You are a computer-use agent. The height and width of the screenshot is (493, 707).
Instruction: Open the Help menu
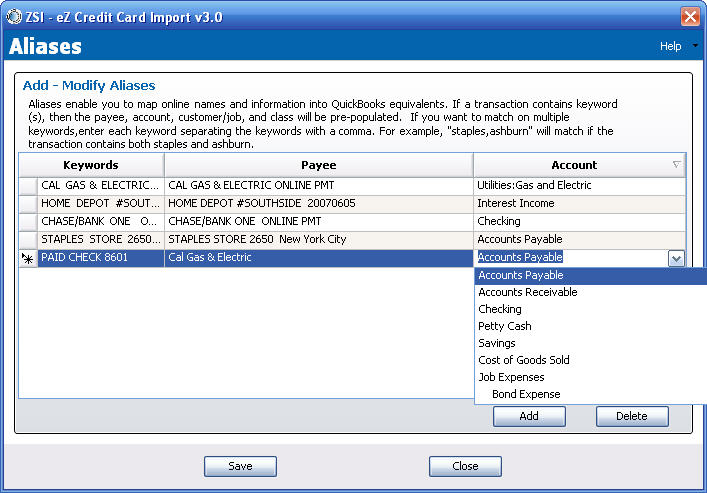(670, 46)
